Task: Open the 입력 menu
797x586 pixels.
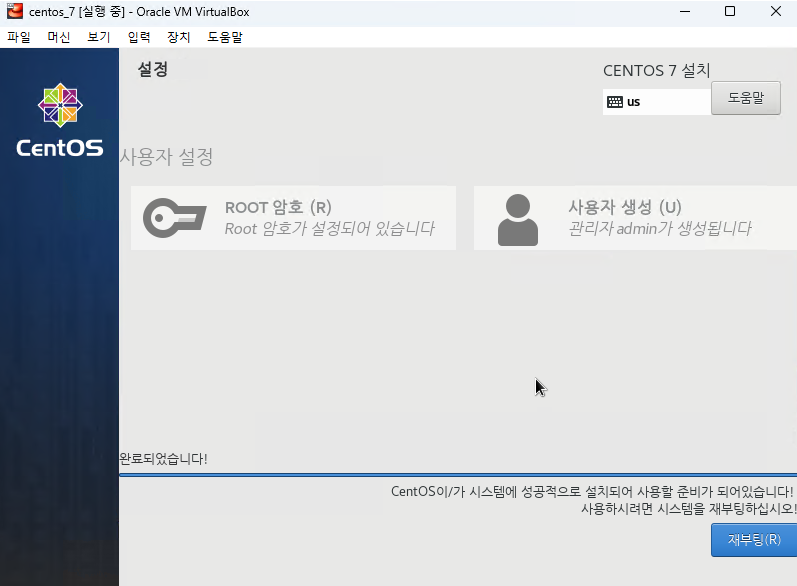Action: tap(139, 37)
